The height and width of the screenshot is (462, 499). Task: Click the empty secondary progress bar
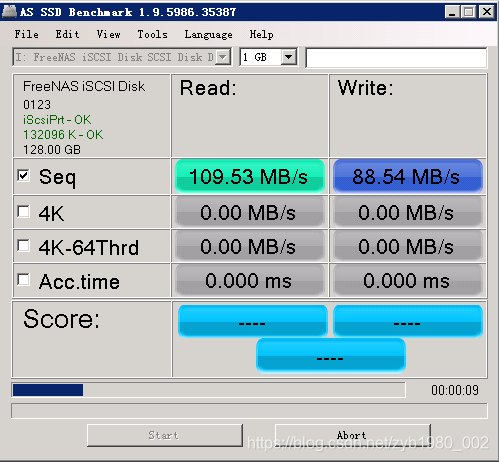[x=249, y=411]
